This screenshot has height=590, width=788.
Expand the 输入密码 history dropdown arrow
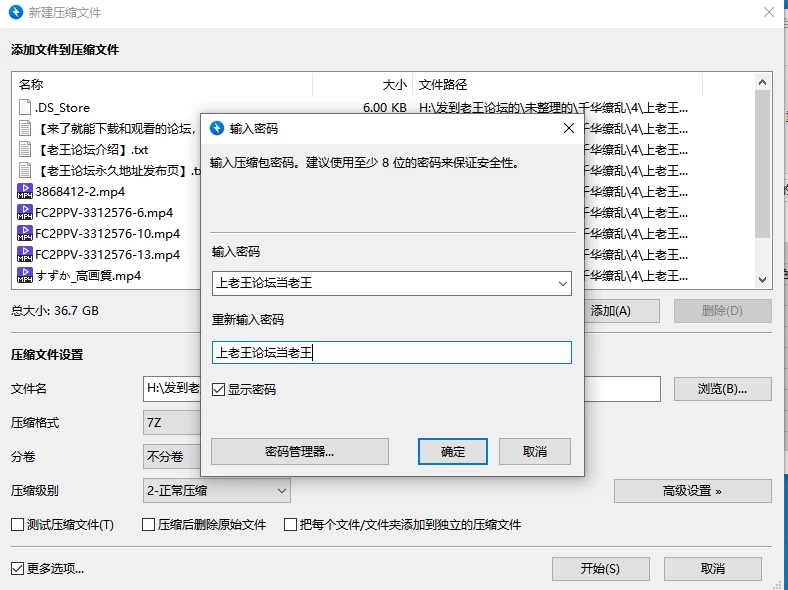[x=563, y=283]
